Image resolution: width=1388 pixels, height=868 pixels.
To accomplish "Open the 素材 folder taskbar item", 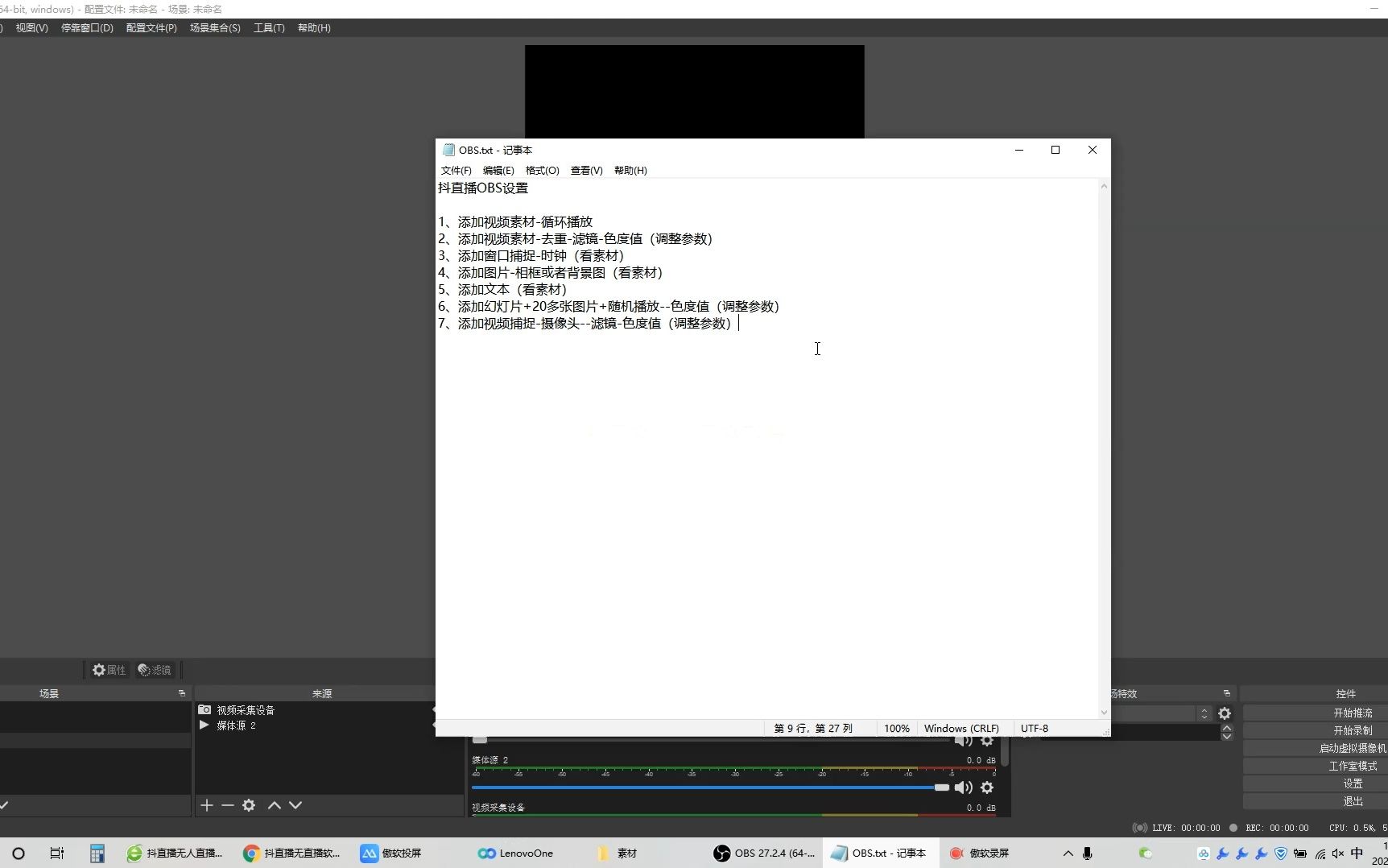I will point(618,854).
